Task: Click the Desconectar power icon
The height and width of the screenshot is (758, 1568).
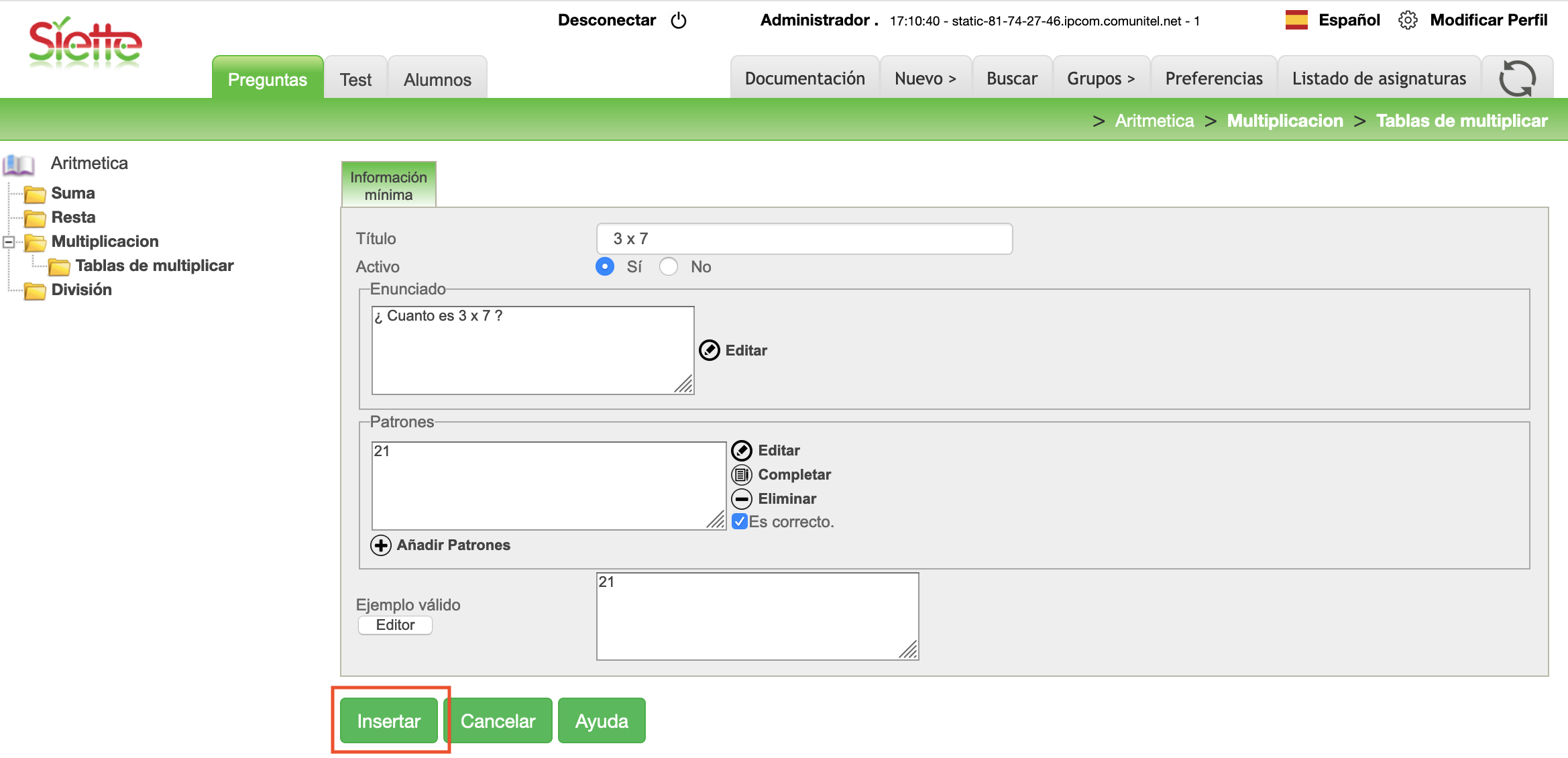Action: pos(679,20)
